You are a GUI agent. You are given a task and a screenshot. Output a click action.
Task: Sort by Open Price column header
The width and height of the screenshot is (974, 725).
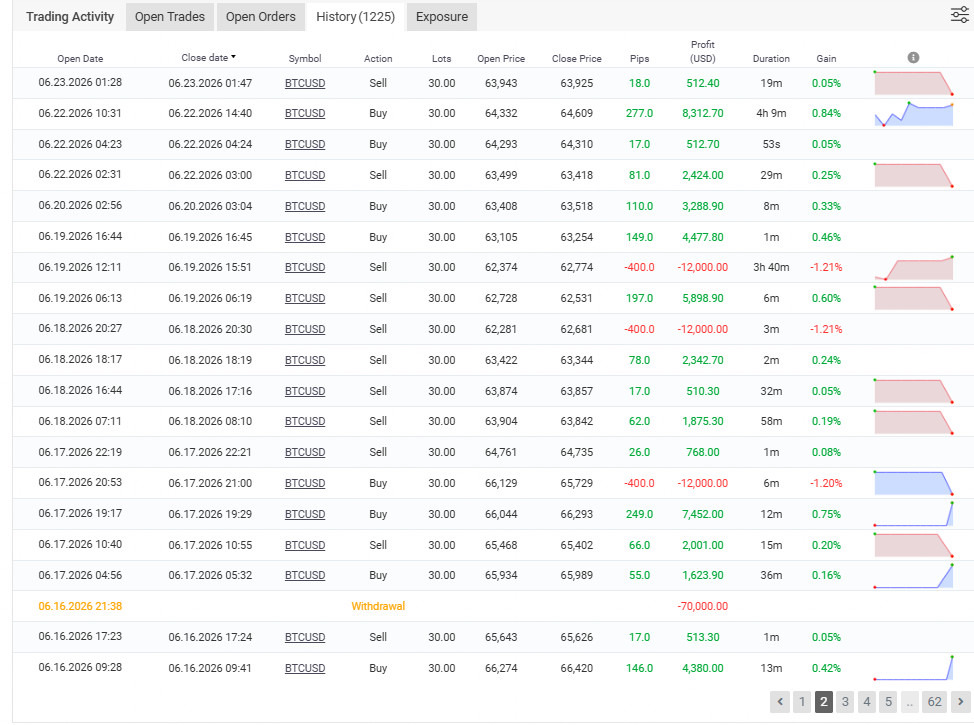click(501, 58)
